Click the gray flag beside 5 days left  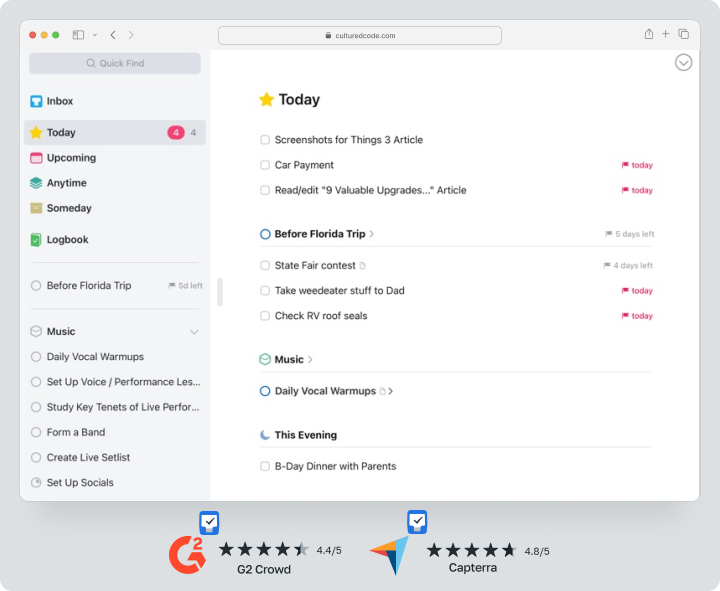pyautogui.click(x=608, y=234)
